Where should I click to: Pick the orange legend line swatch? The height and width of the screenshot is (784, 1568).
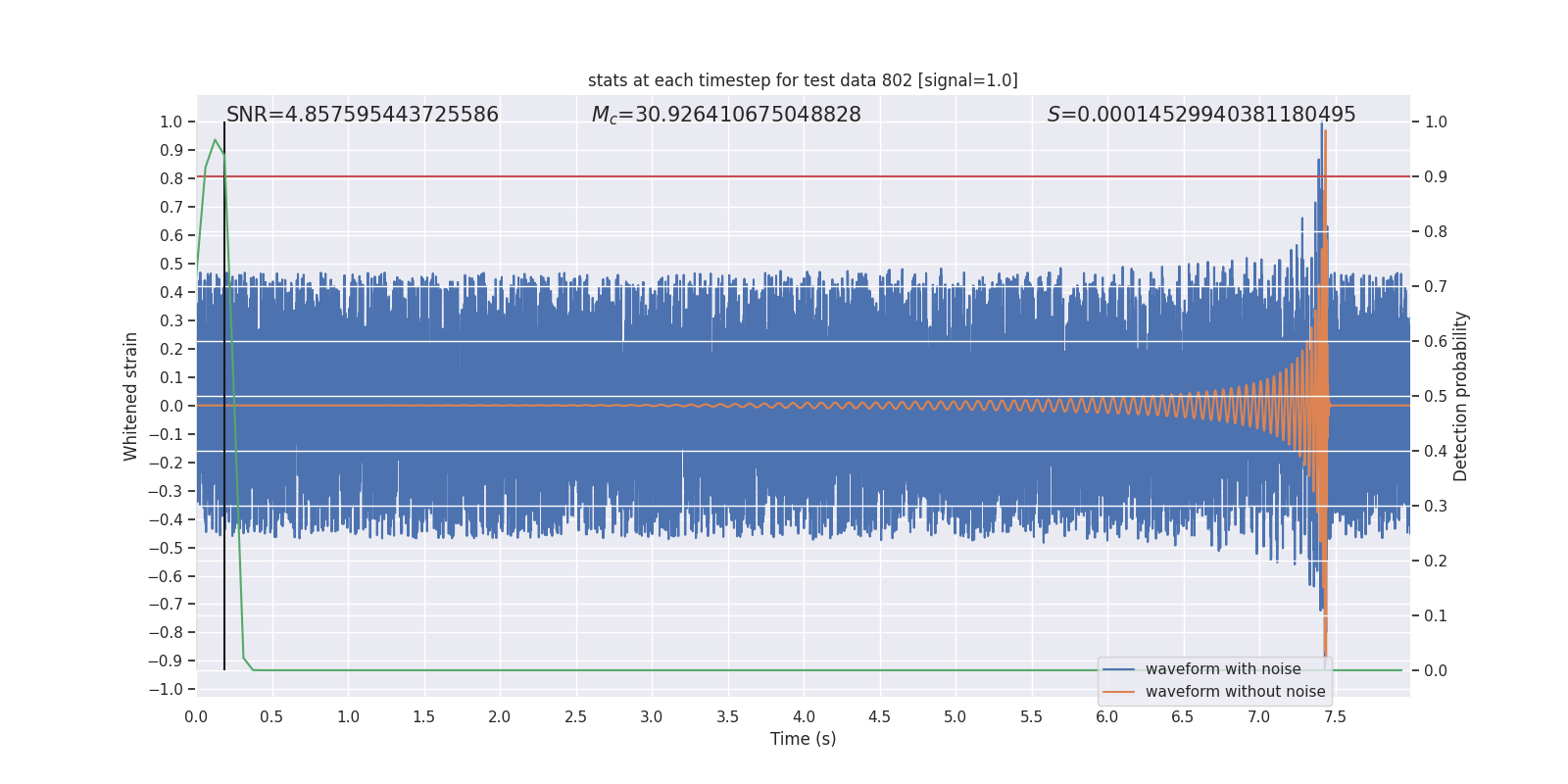[1118, 692]
